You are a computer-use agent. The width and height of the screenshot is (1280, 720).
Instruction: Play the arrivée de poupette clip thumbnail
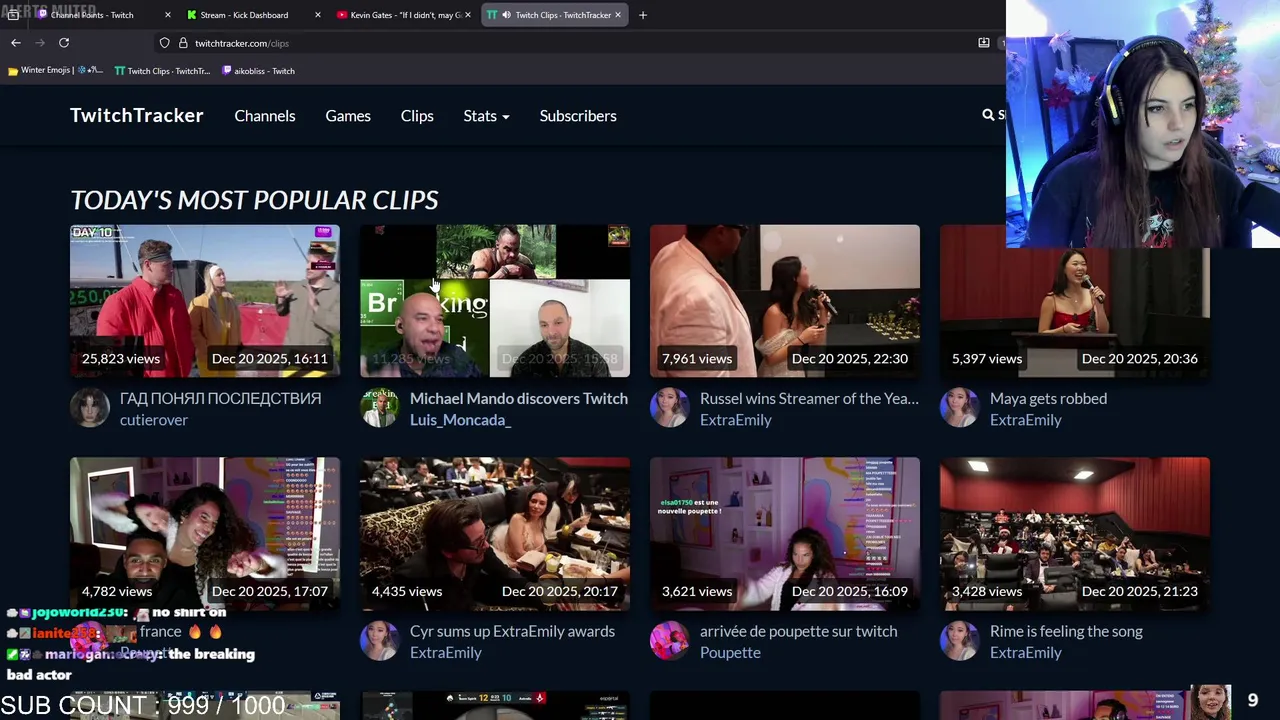click(785, 534)
